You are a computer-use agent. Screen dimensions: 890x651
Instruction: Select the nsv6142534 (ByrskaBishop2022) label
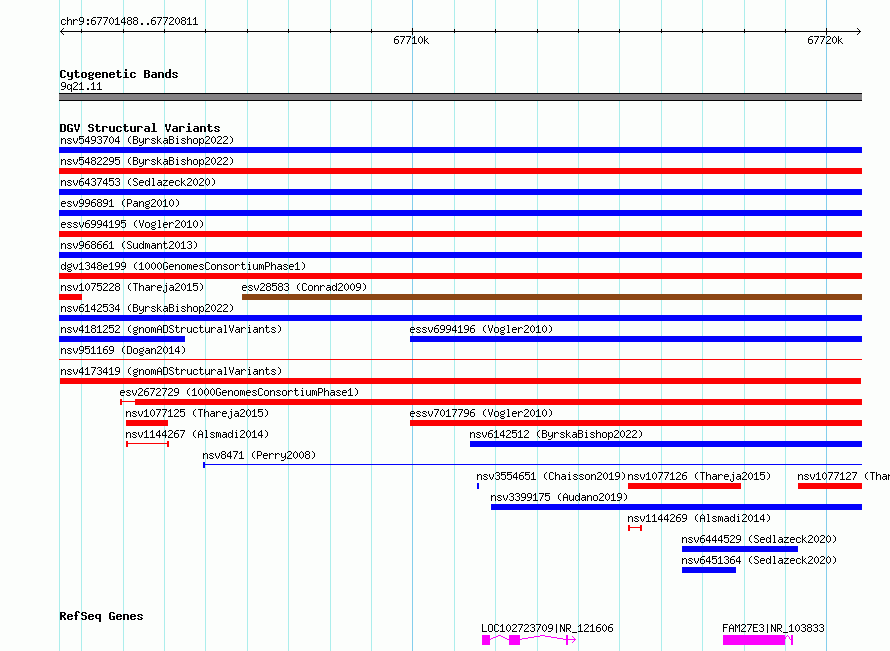click(147, 308)
